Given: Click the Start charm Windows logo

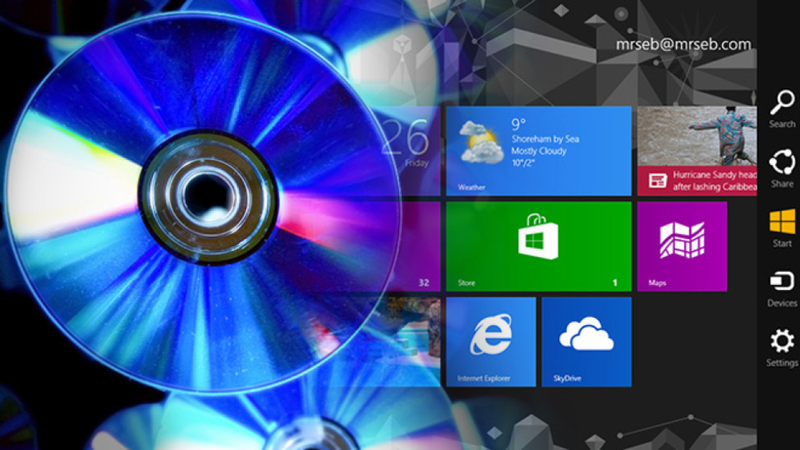Looking at the screenshot, I should 782,221.
